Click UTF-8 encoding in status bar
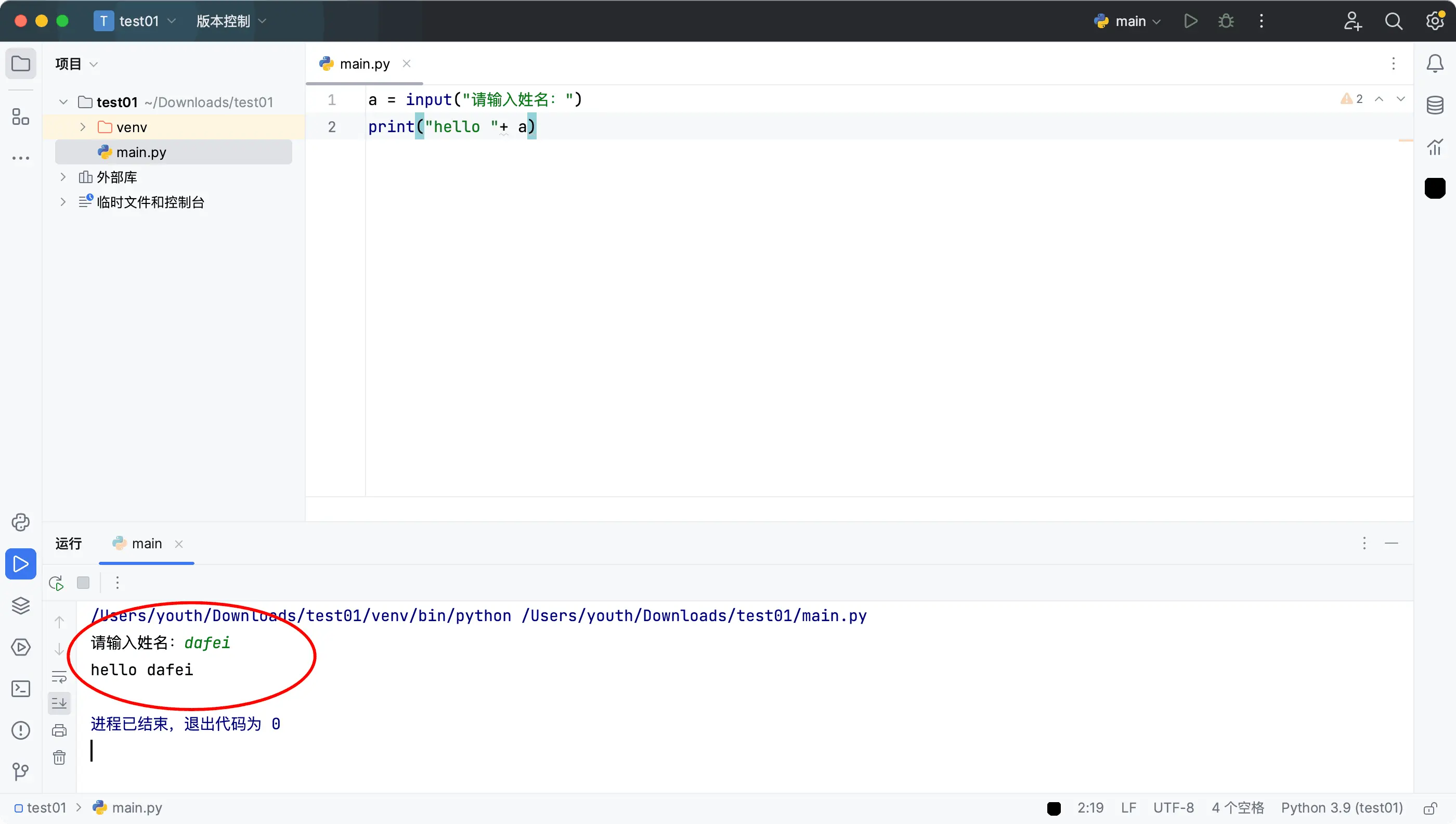 point(1173,808)
